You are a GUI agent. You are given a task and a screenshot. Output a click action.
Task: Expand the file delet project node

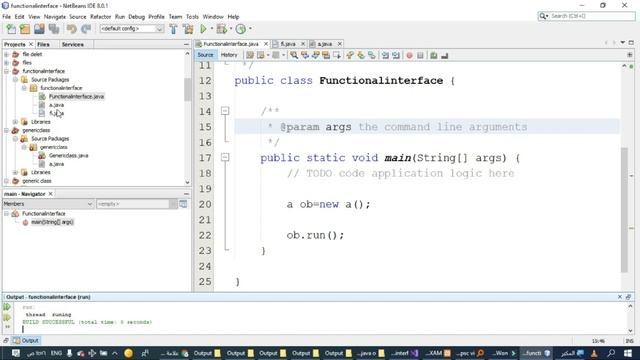(7, 54)
